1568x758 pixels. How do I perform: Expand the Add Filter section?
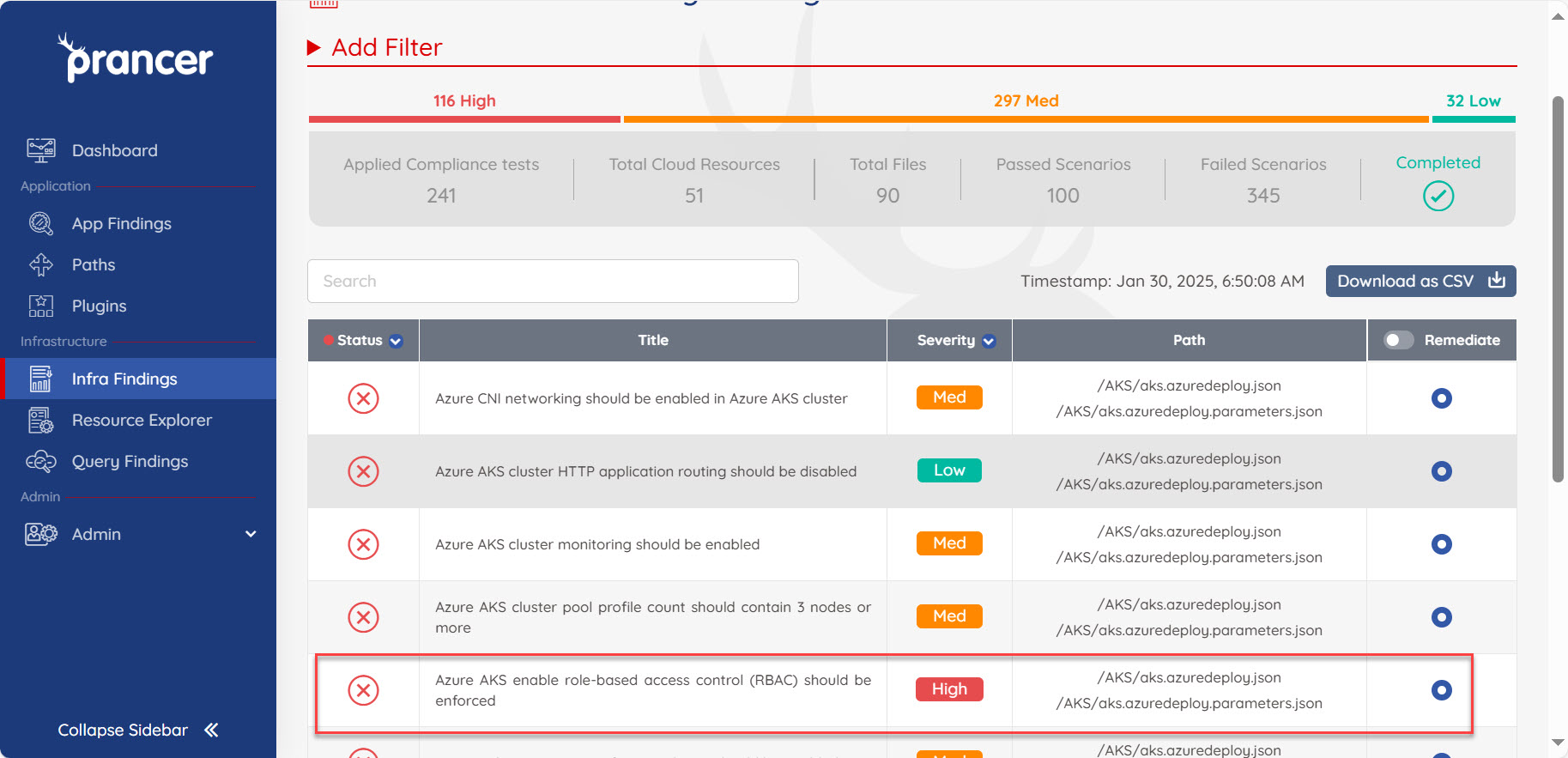coord(375,47)
